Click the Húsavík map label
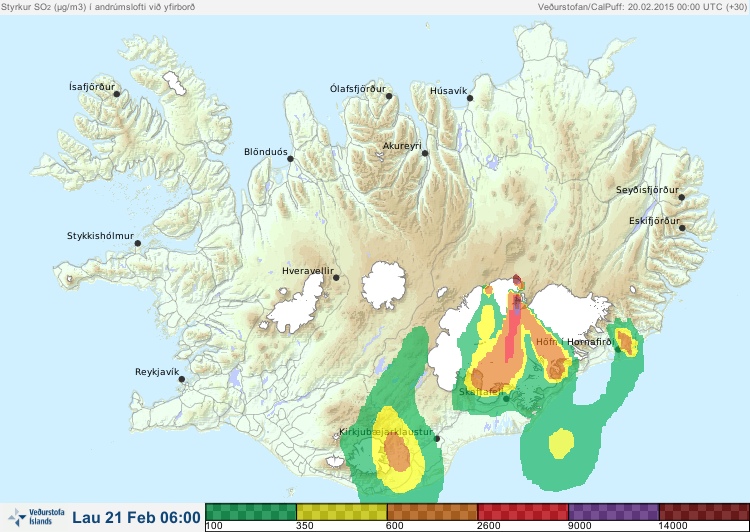This screenshot has height=532, width=750. (448, 91)
